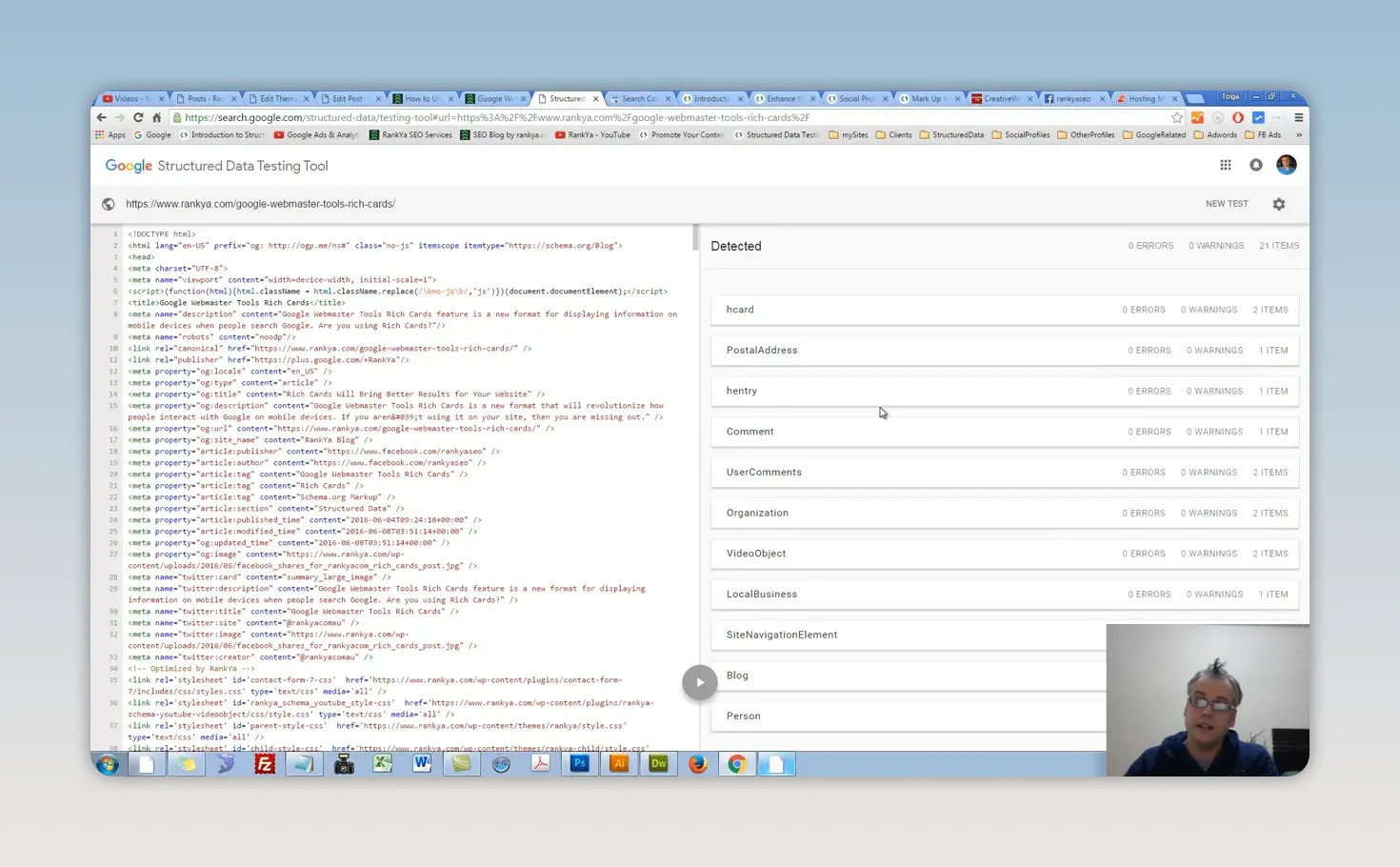The image size is (1400, 867).
Task: Open the Google account avatar
Action: (x=1287, y=165)
